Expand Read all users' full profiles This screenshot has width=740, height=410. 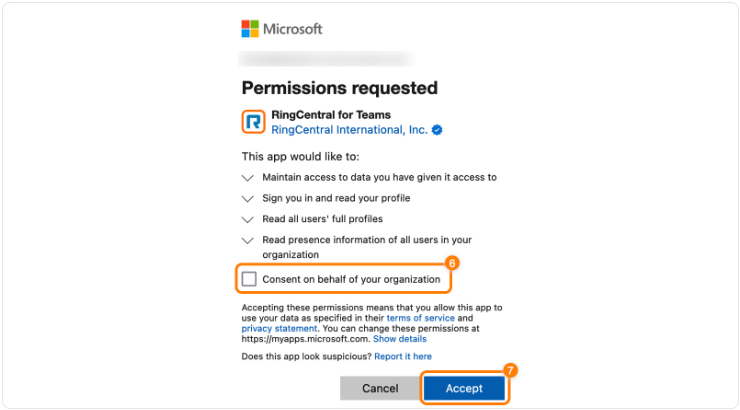[248, 219]
